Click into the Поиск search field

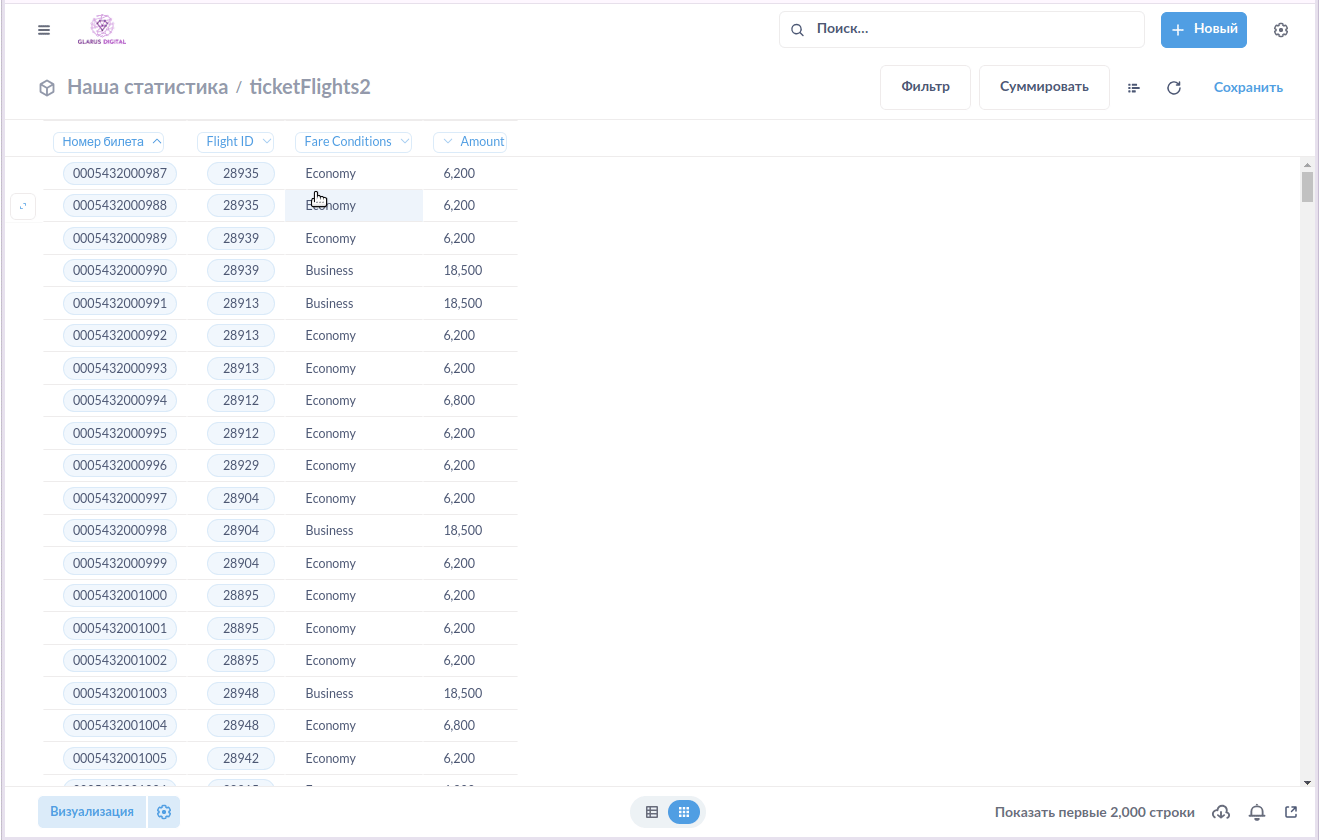tap(970, 30)
